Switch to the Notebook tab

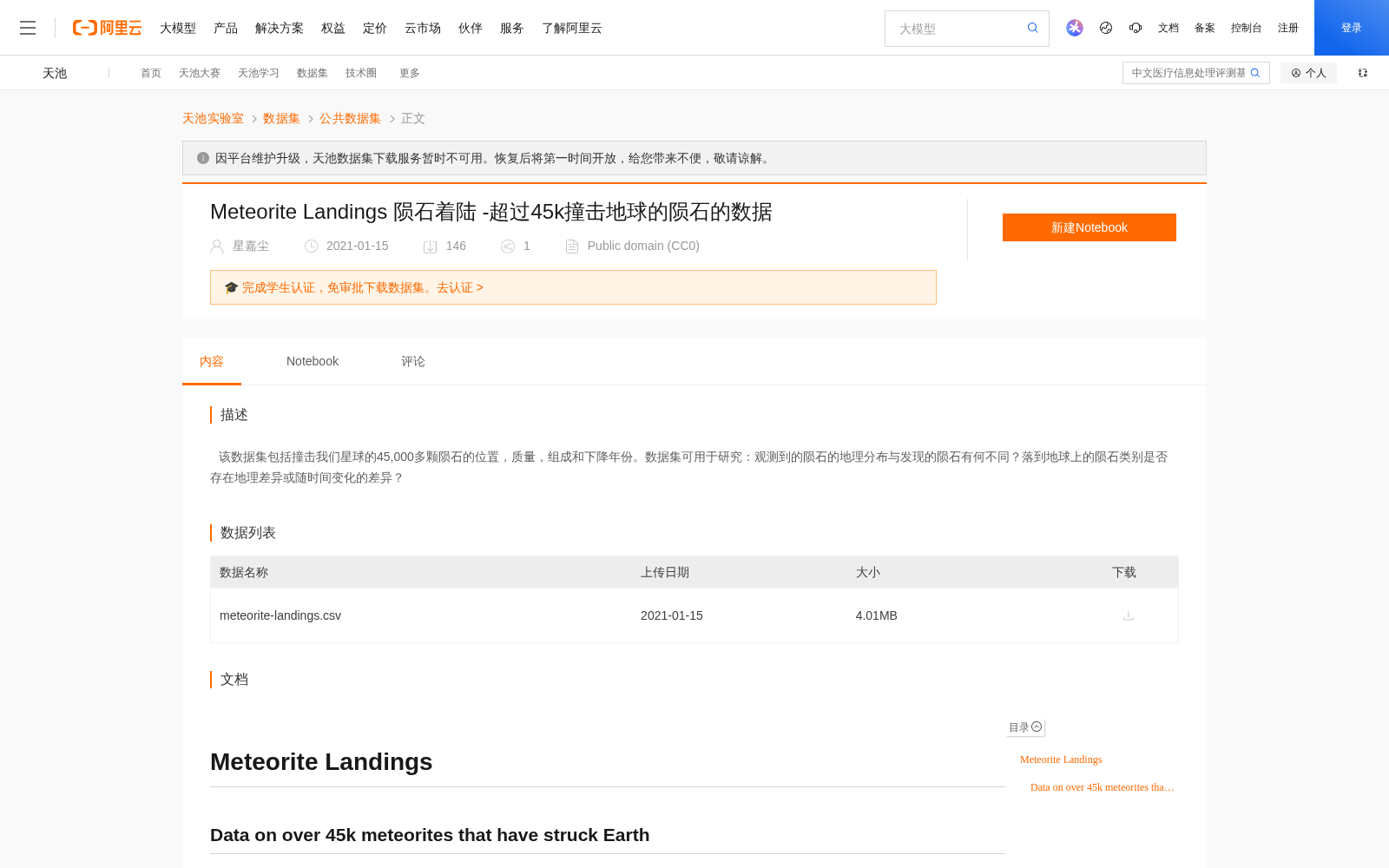[x=313, y=361]
